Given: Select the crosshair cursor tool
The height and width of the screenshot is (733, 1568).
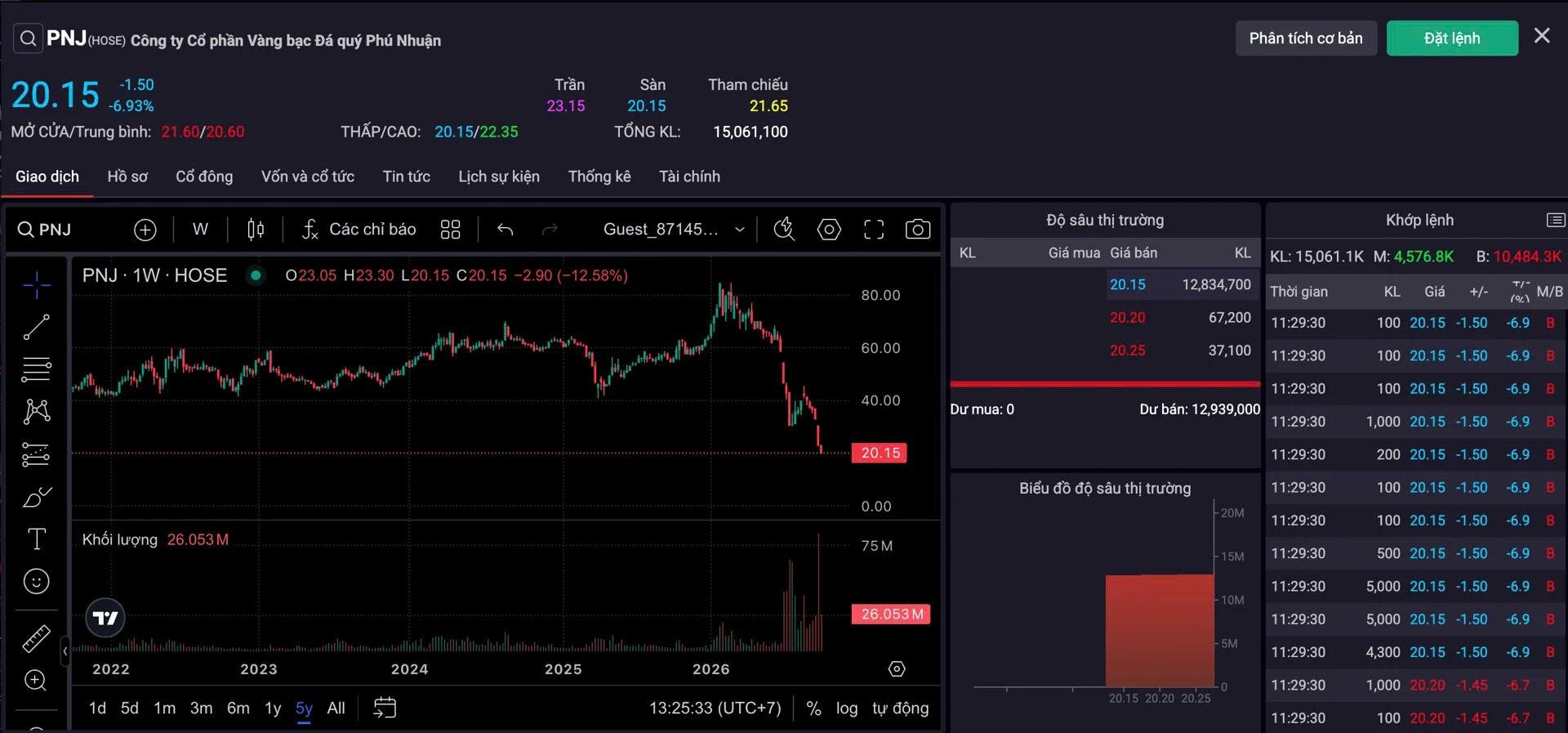Looking at the screenshot, I should (37, 284).
